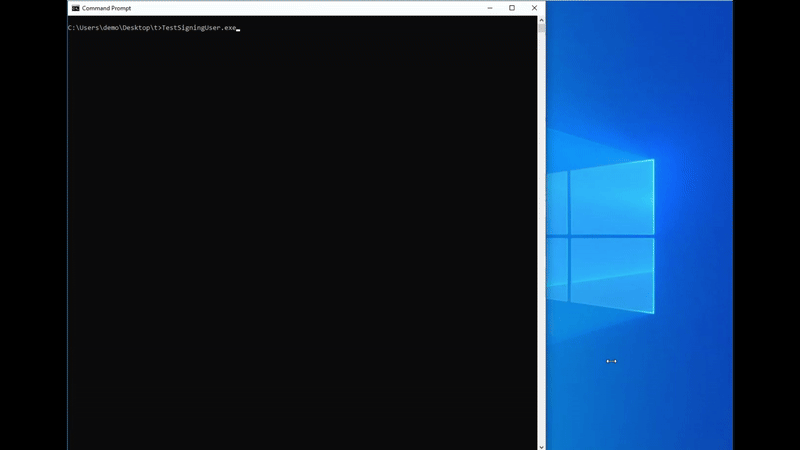Click the lower-right pane of the Windows logo

(627, 274)
